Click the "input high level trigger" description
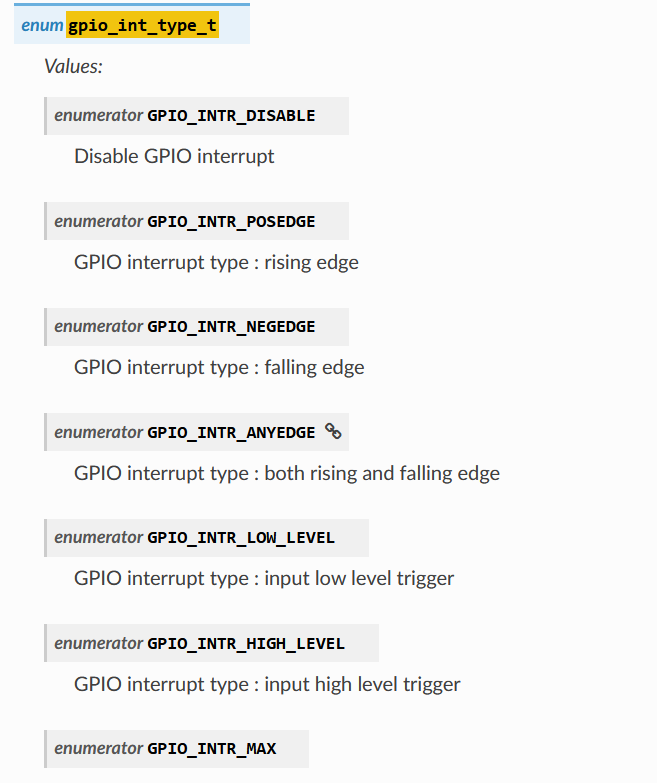This screenshot has height=783, width=657. [x=267, y=684]
